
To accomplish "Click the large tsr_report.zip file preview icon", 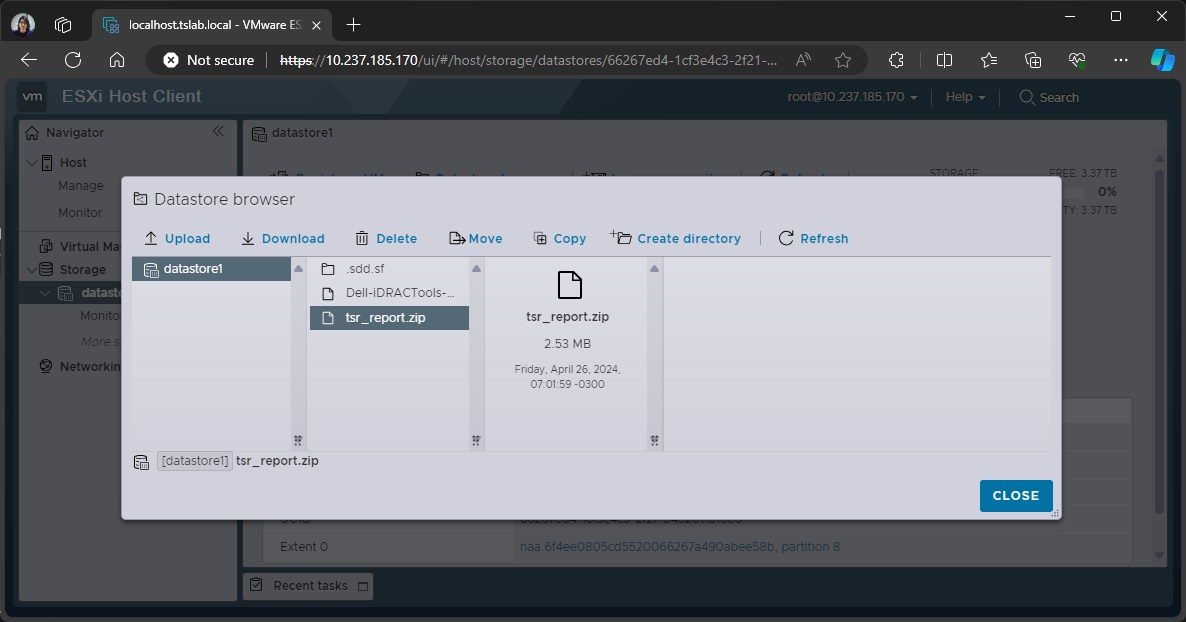I will coord(569,285).
